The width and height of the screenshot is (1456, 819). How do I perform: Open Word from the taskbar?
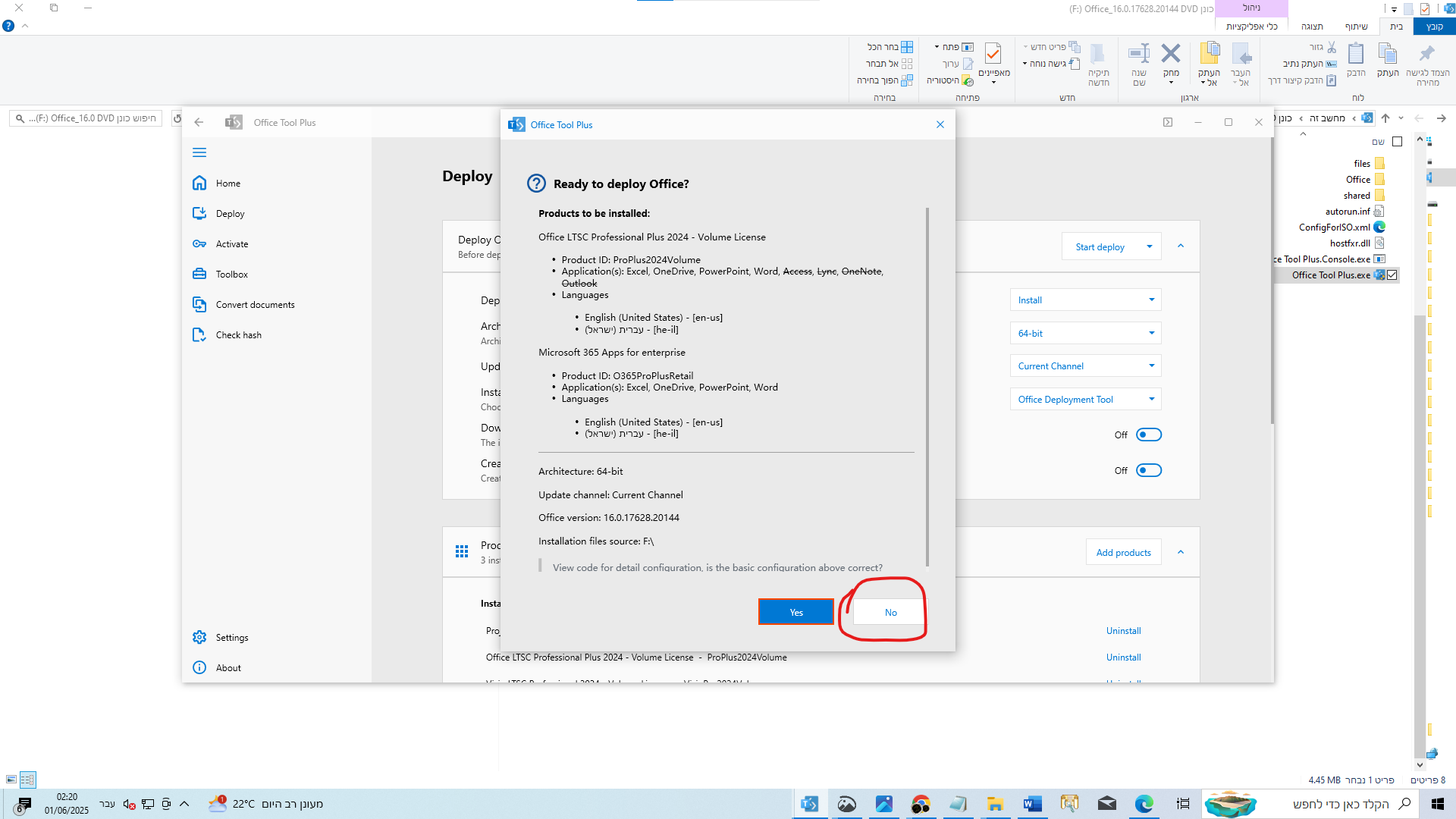(x=1032, y=804)
